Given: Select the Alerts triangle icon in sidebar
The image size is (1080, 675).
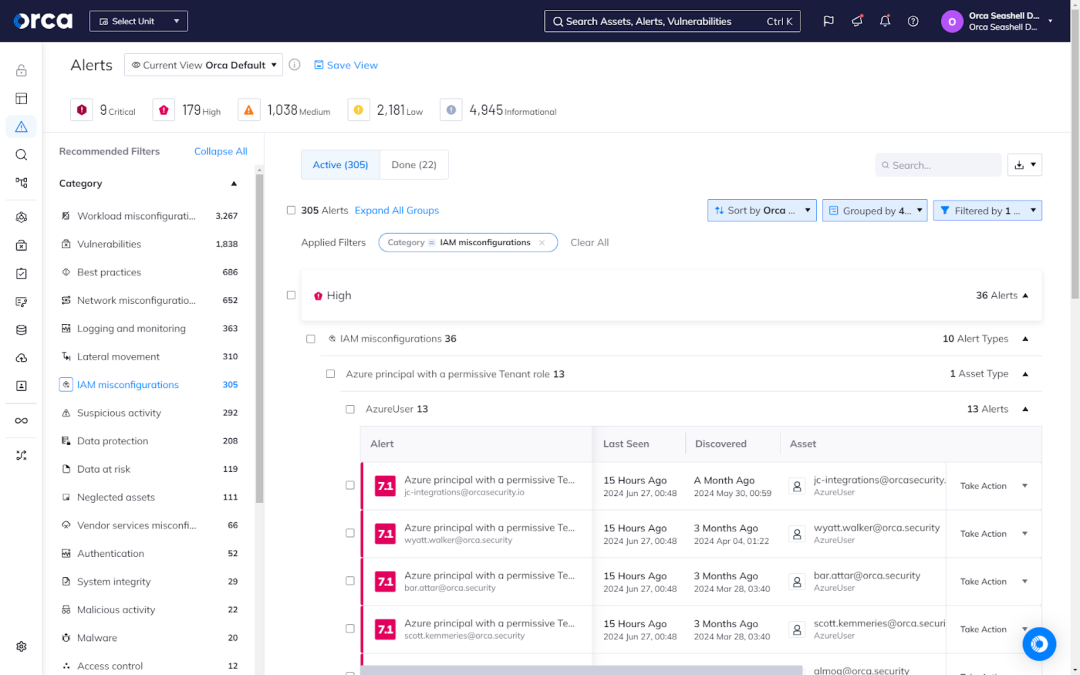Looking at the screenshot, I should point(21,127).
